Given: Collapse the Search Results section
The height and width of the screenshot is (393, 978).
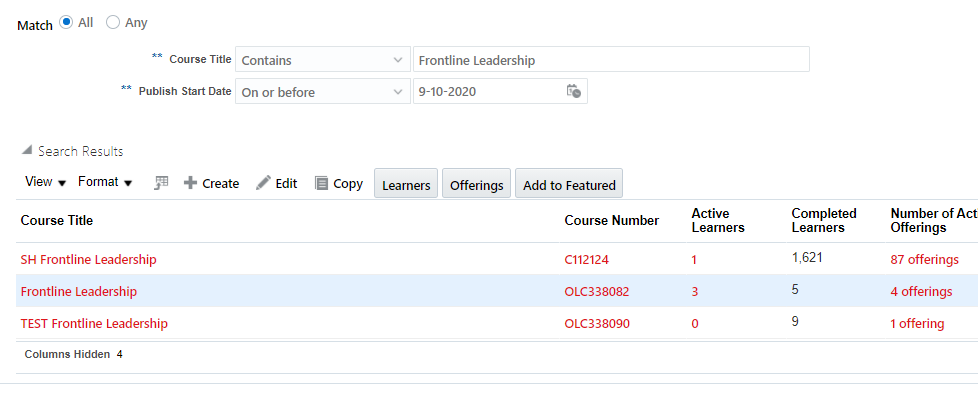Looking at the screenshot, I should click(27, 151).
